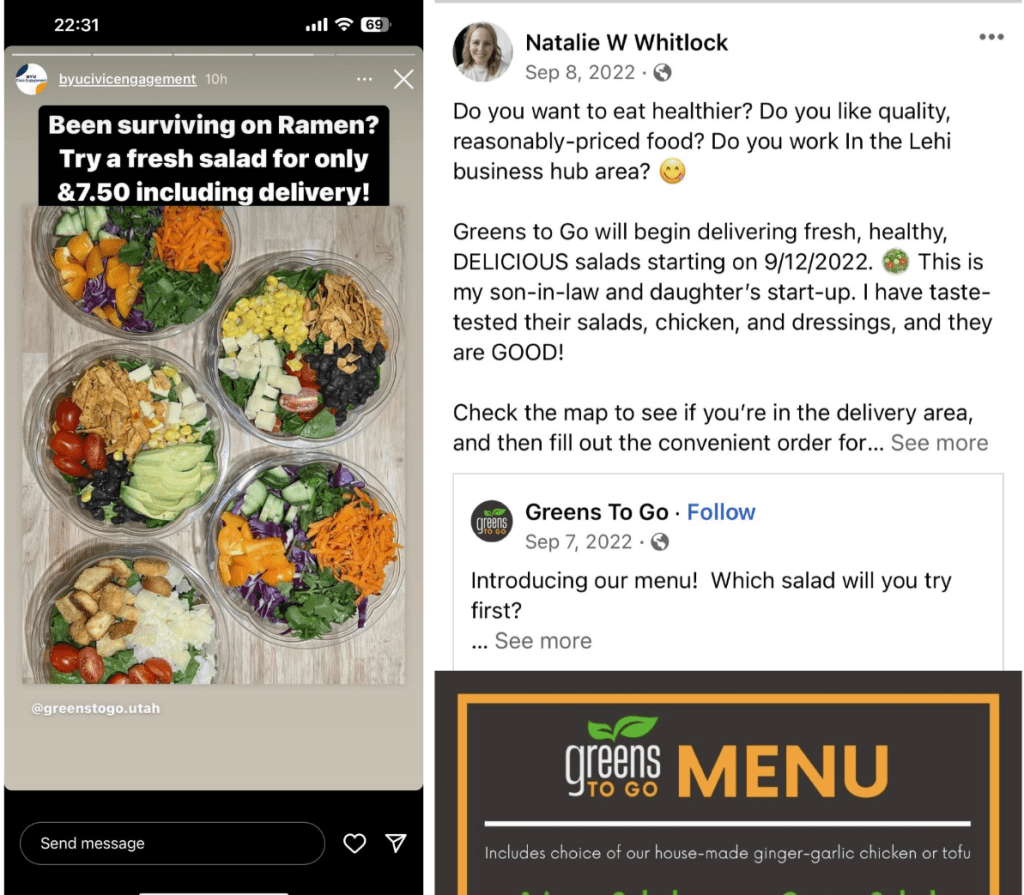Open Natalie W Whitlock name link
The image size is (1024, 895).
coord(626,42)
